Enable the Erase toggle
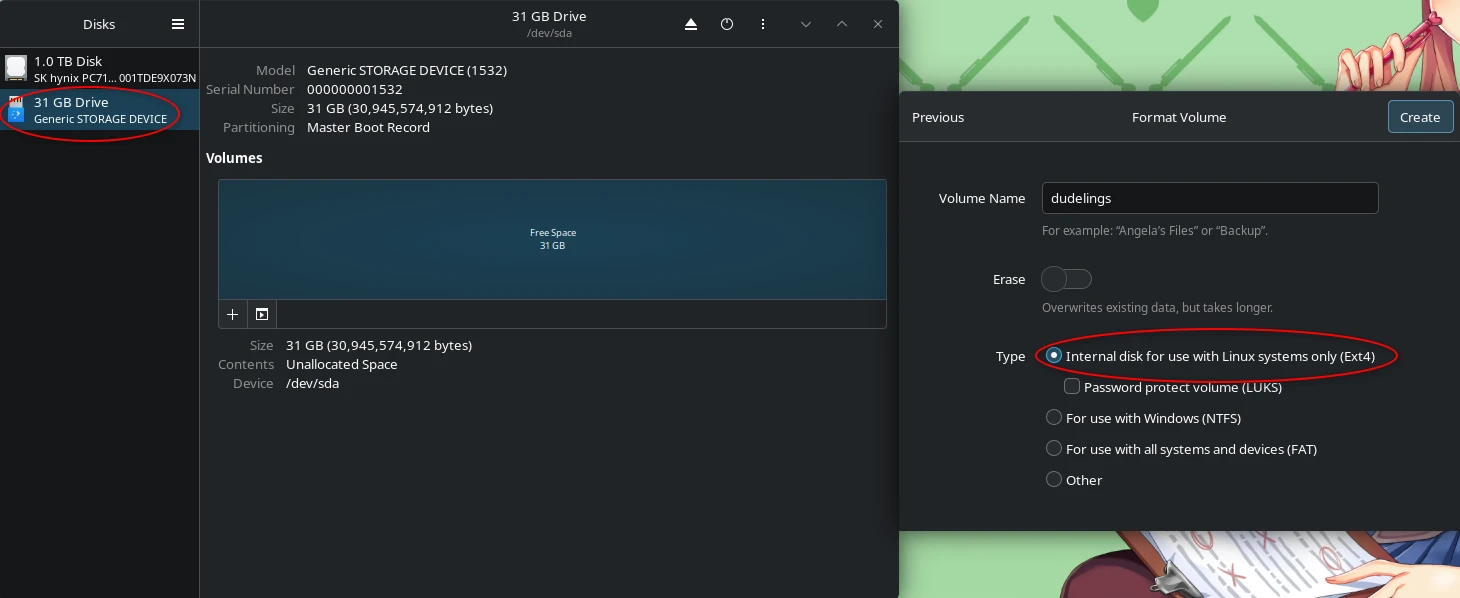Image resolution: width=1460 pixels, height=598 pixels. point(1066,279)
